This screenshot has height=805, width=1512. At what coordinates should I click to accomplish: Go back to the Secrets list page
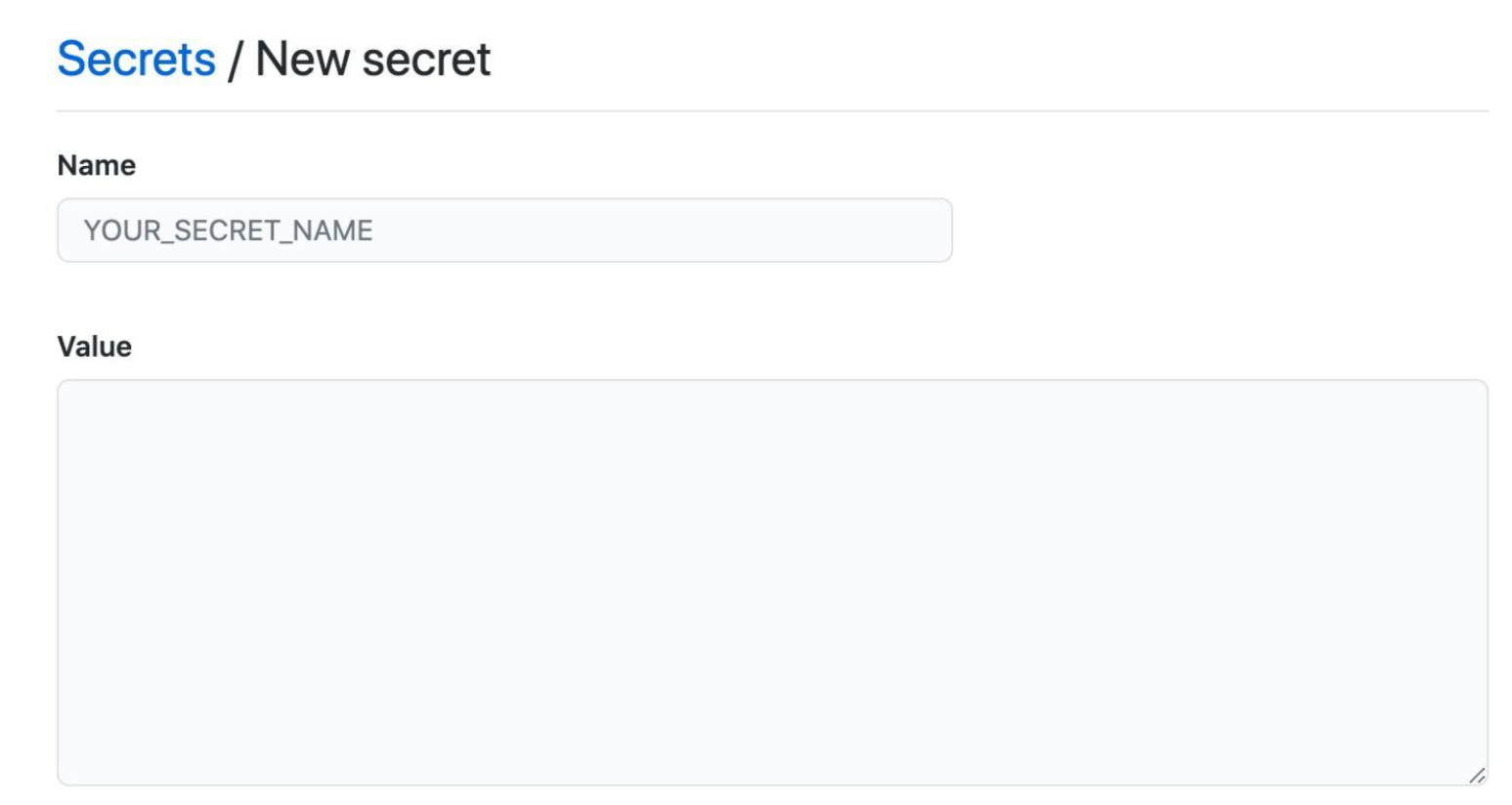tap(136, 59)
